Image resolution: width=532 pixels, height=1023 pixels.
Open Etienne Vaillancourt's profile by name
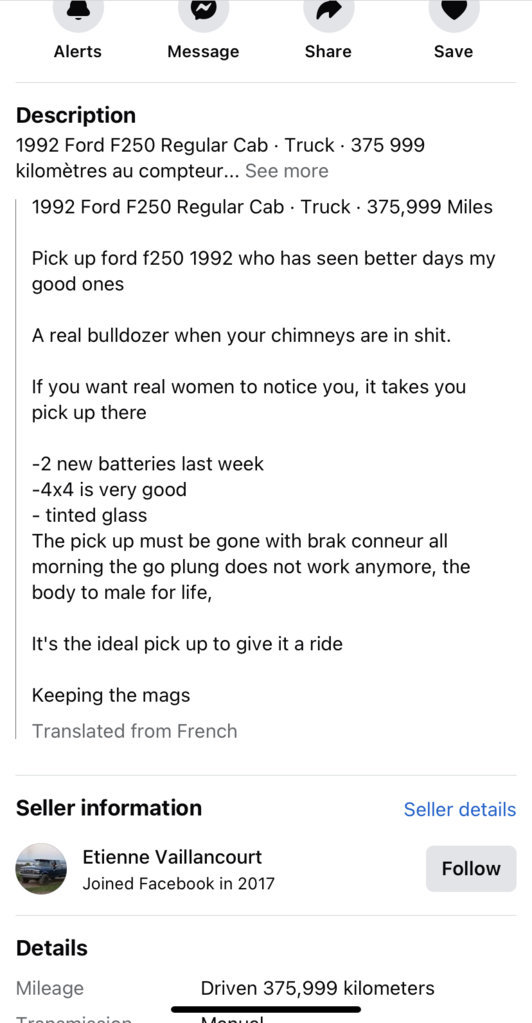click(172, 857)
